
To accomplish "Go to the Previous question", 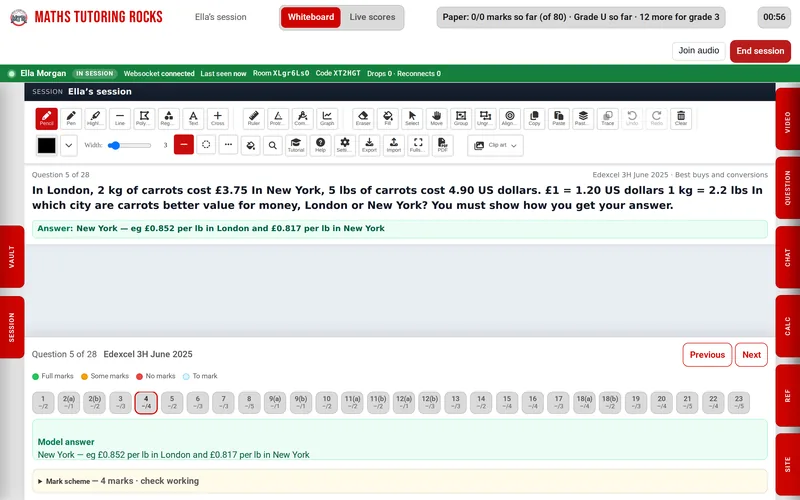I will pos(707,355).
